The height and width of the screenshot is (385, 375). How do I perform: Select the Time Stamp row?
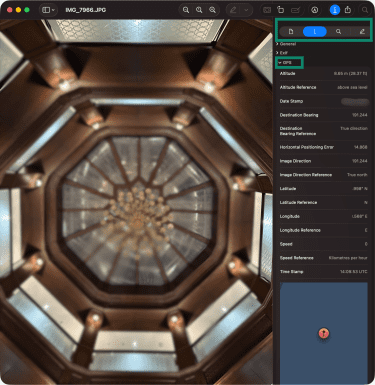323,272
